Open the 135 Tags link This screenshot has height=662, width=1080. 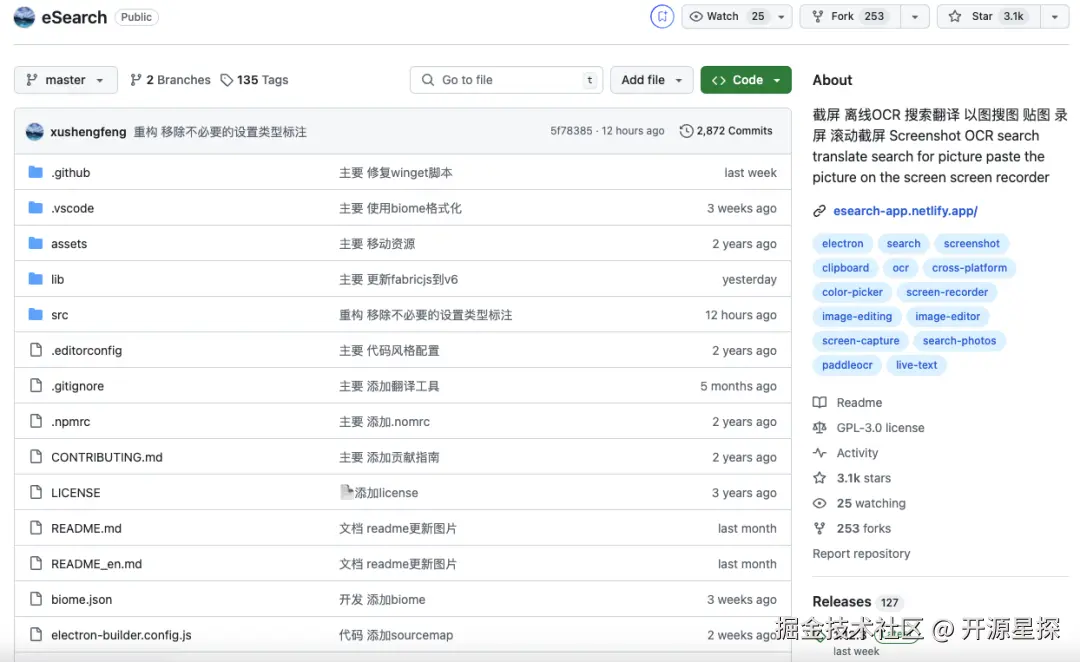pos(254,80)
